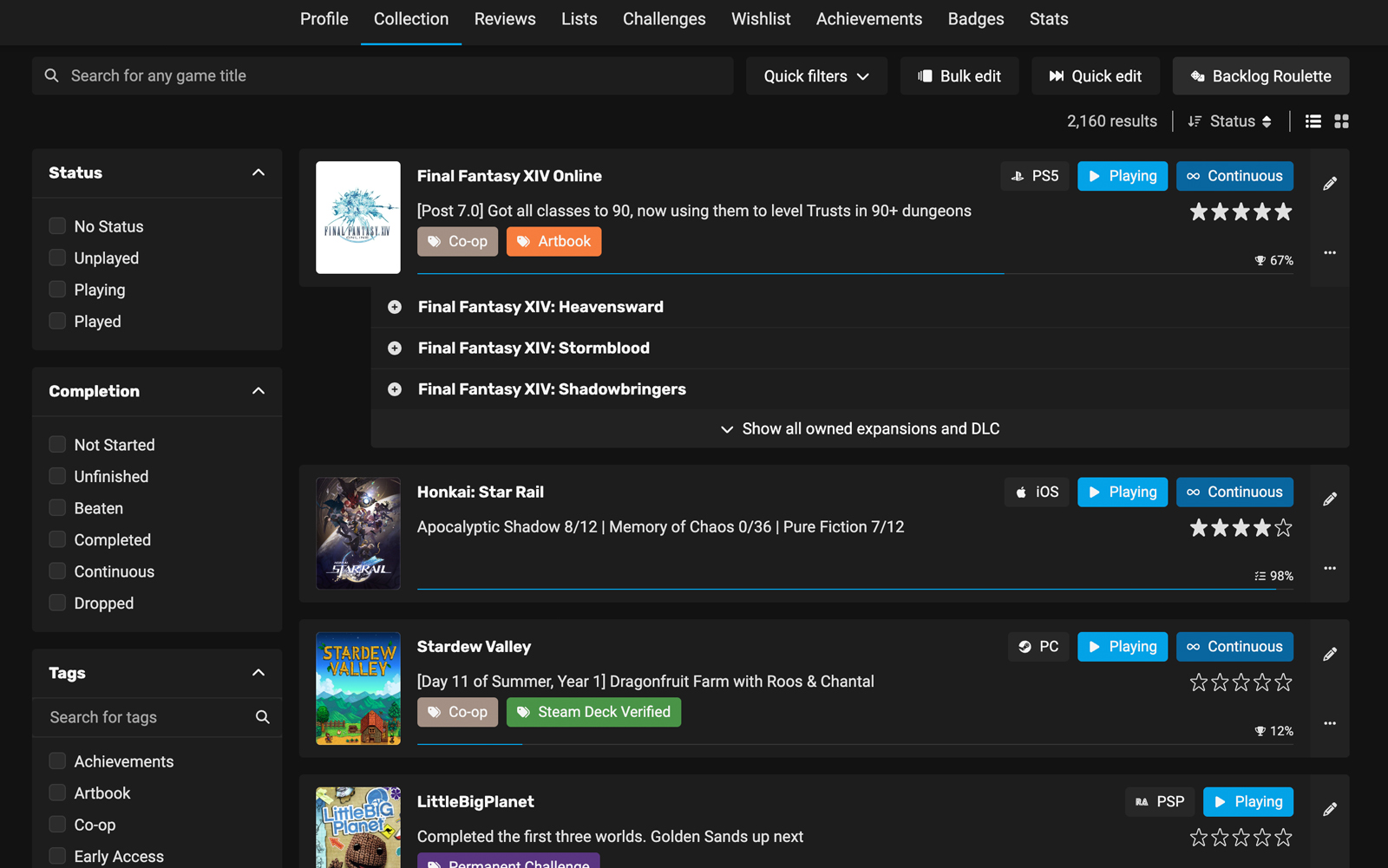Open Bulk edit mode
This screenshot has height=868, width=1388.
tap(959, 75)
